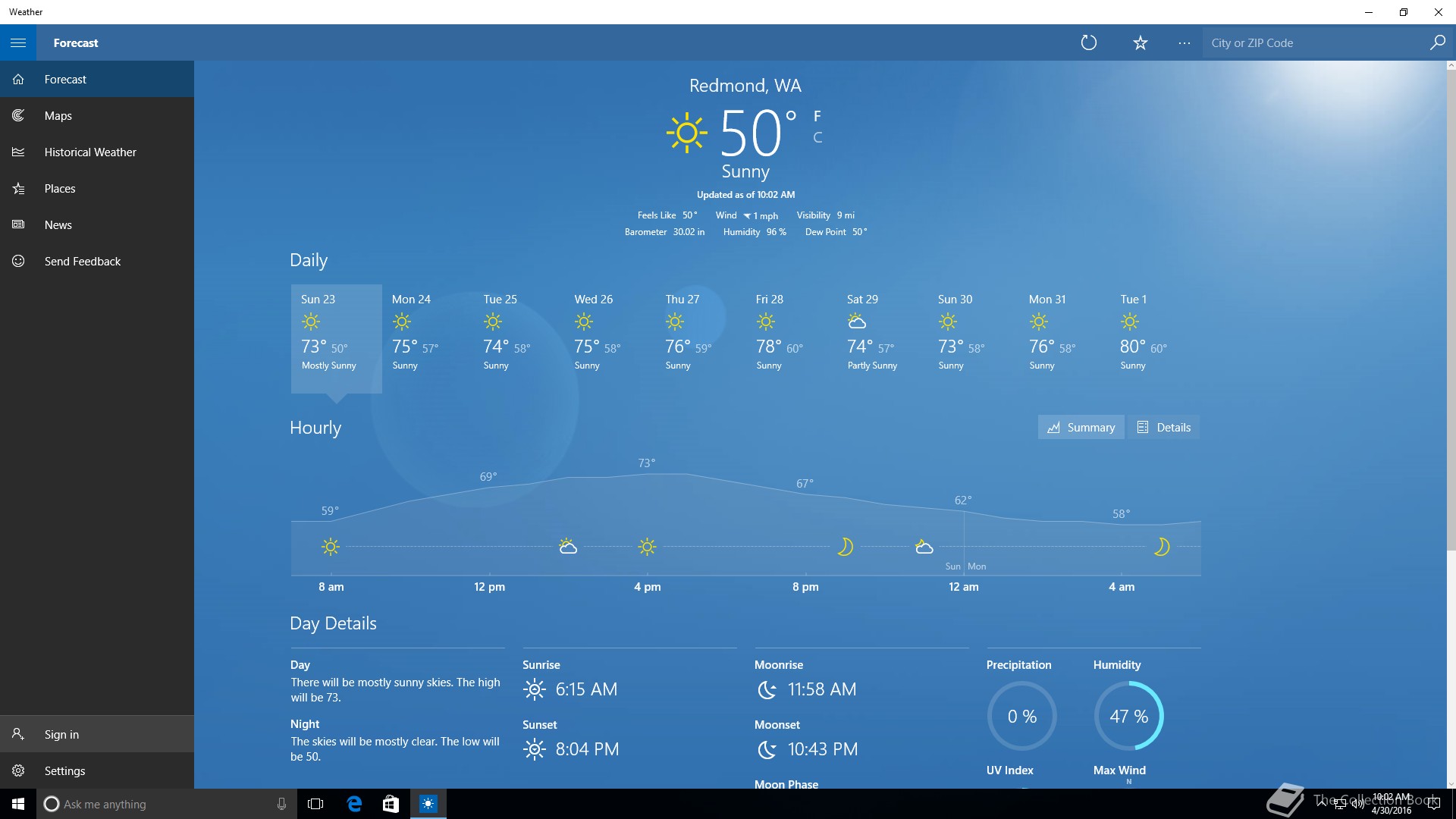
Task: Select the Mon 24 daily forecast
Action: (427, 338)
